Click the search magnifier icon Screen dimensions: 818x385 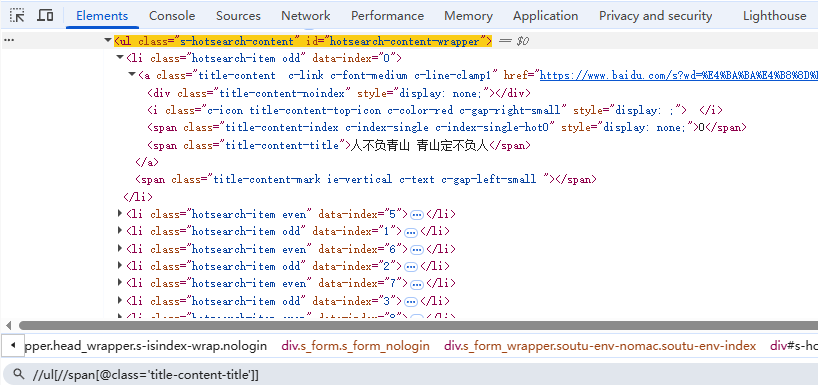(x=19, y=374)
